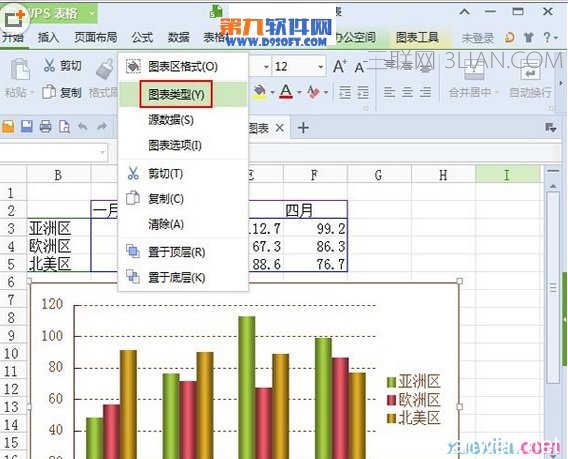Add a new document tab with plus
This screenshot has width=568, height=459.
click(x=303, y=128)
